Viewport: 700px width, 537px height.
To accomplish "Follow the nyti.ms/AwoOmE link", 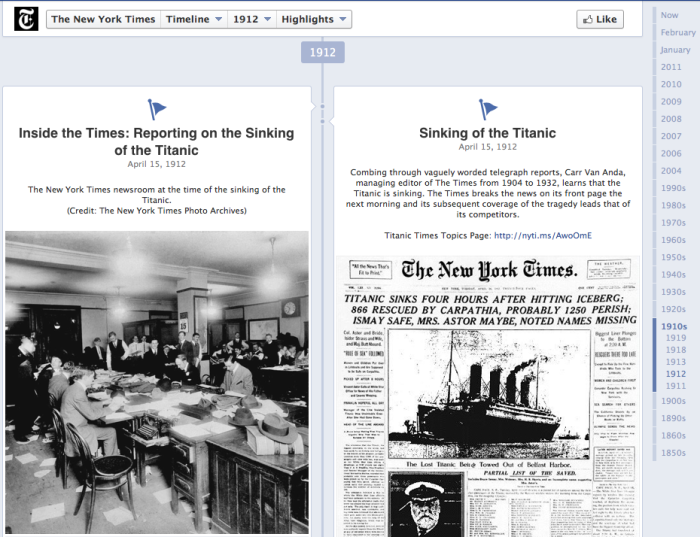I will pyautogui.click(x=543, y=235).
